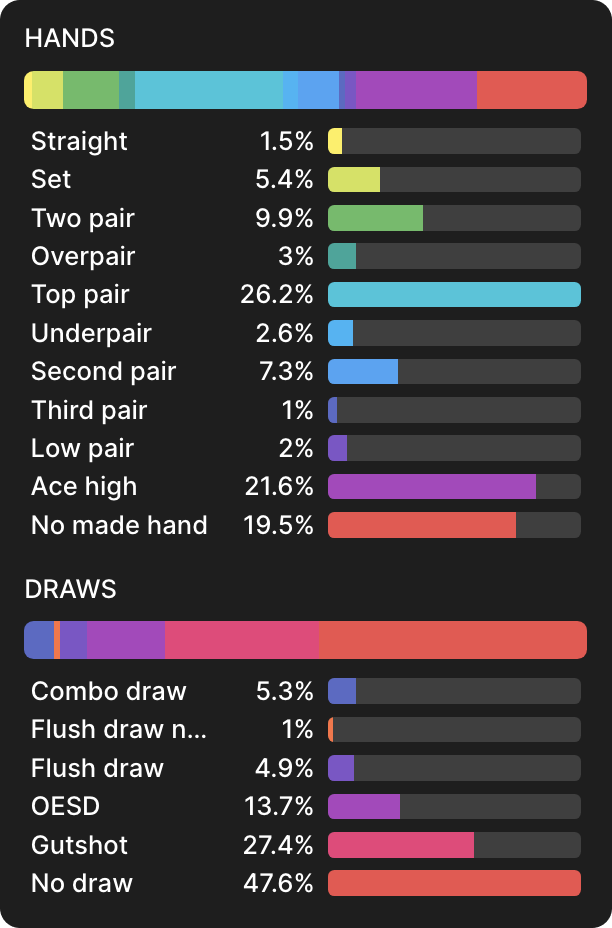Select the Underpair row label

91,333
